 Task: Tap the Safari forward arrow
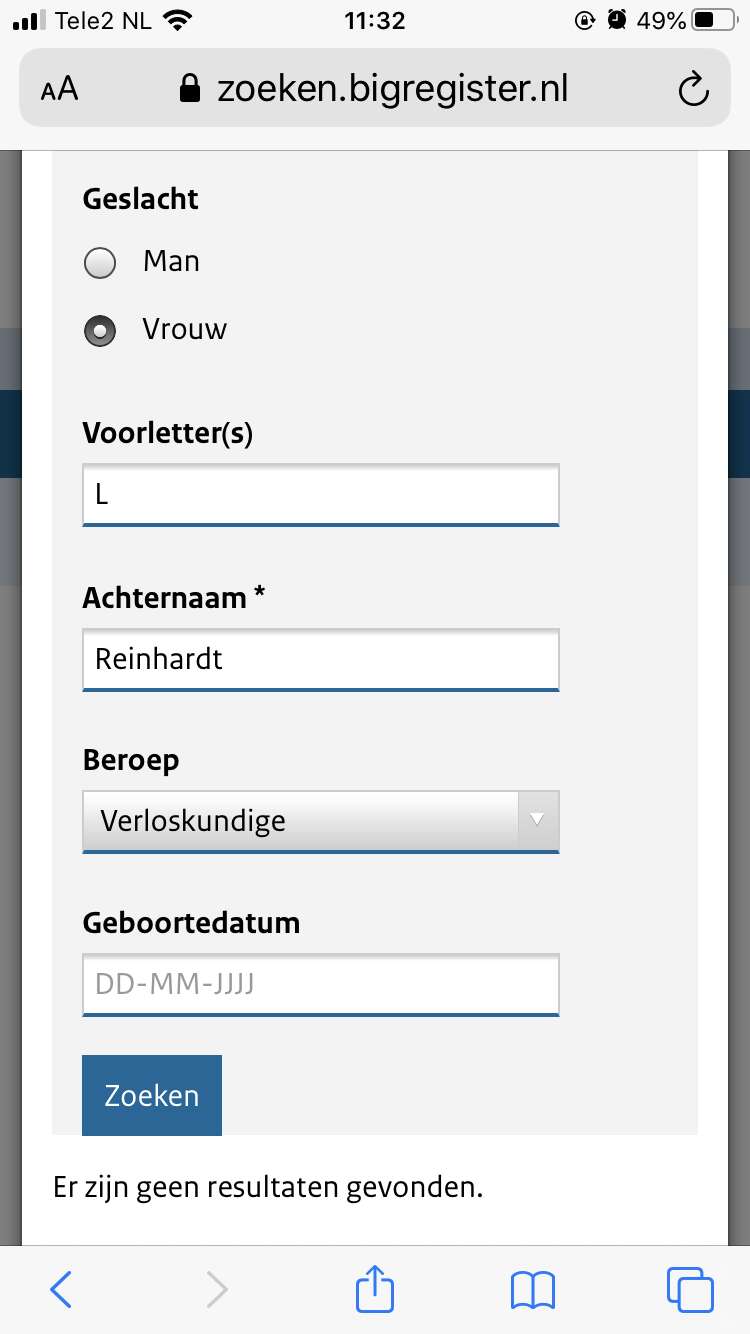tap(217, 1289)
